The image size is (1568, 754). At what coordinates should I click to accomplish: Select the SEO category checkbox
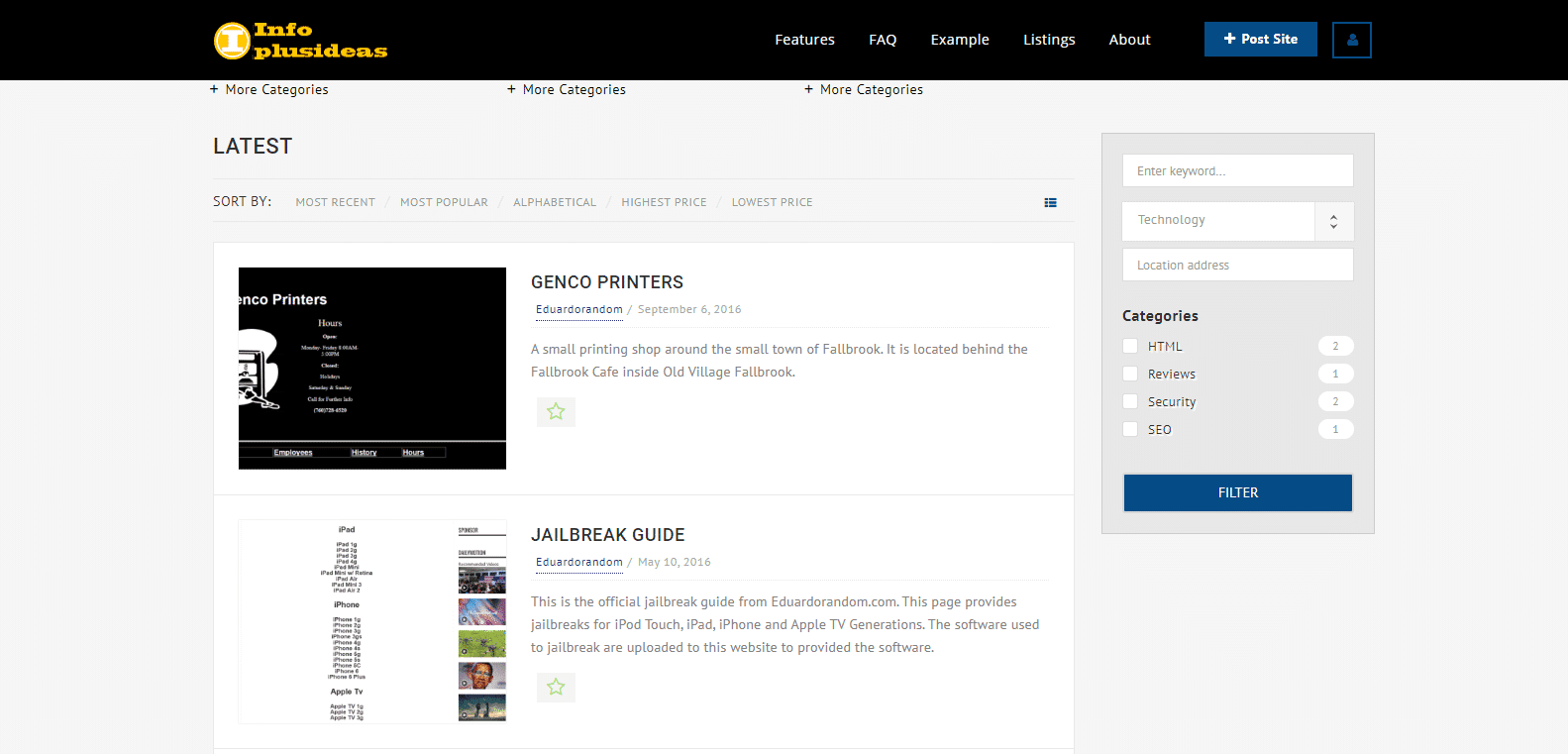point(1130,430)
